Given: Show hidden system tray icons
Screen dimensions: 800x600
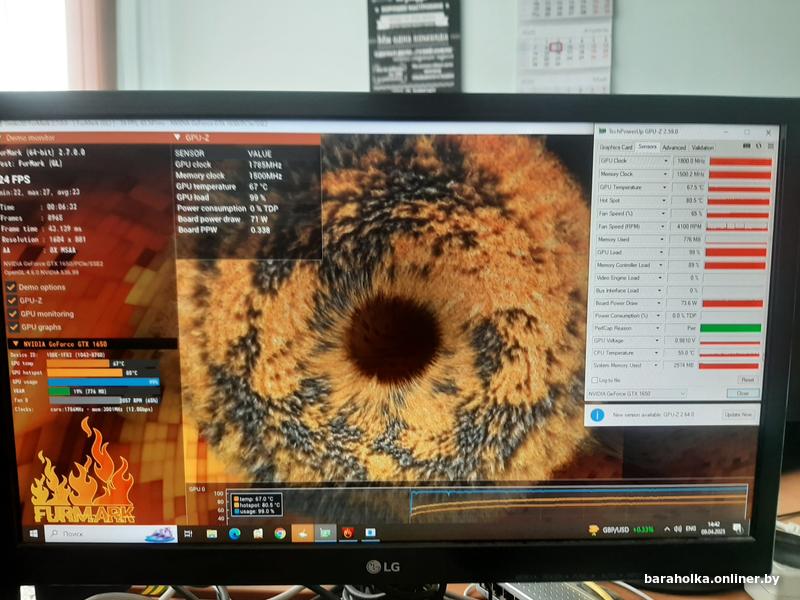Looking at the screenshot, I should click(667, 530).
